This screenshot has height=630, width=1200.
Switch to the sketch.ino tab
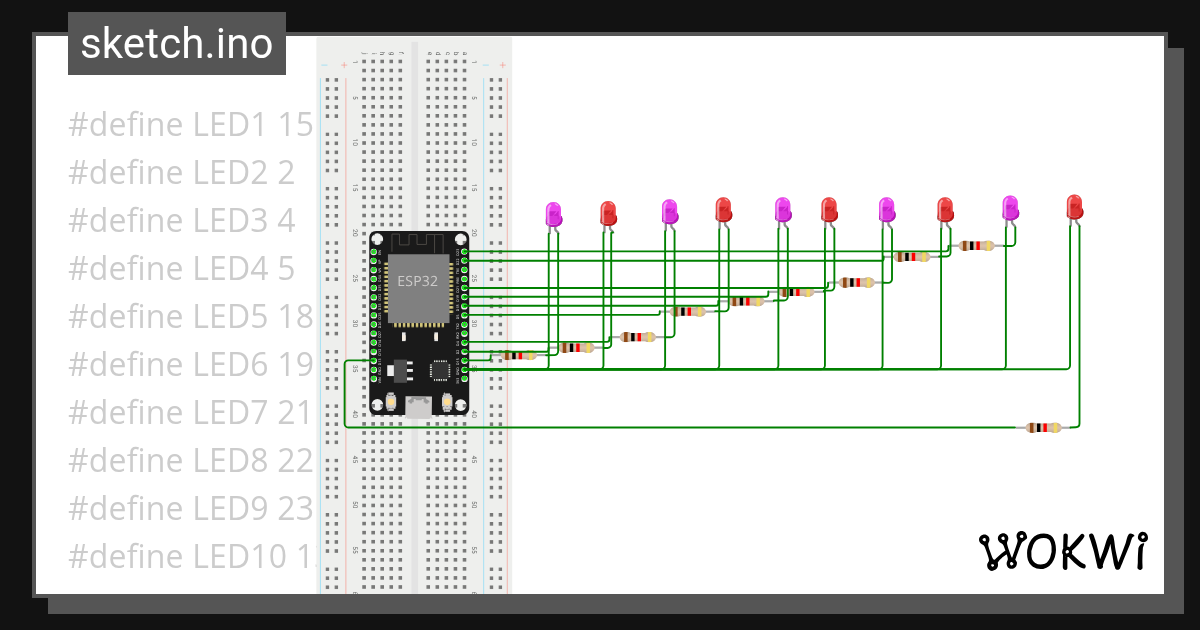pos(176,43)
